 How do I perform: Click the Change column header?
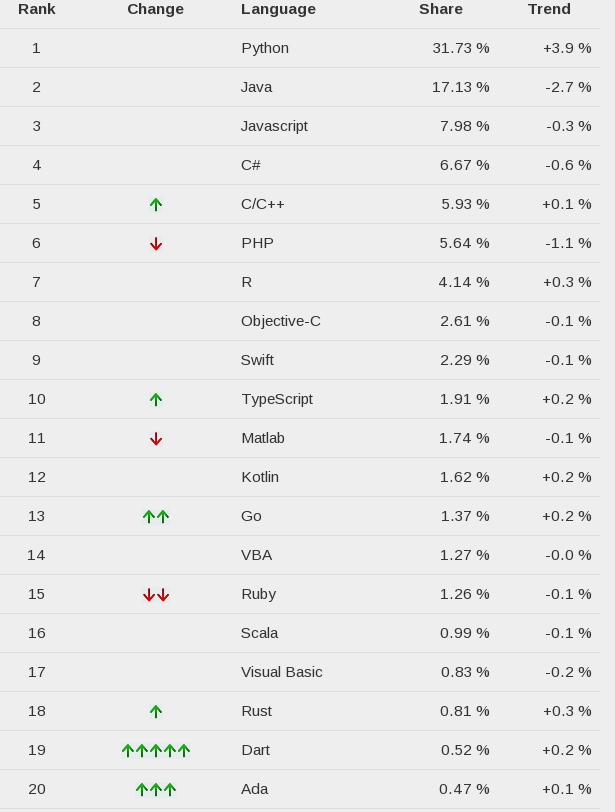155,9
